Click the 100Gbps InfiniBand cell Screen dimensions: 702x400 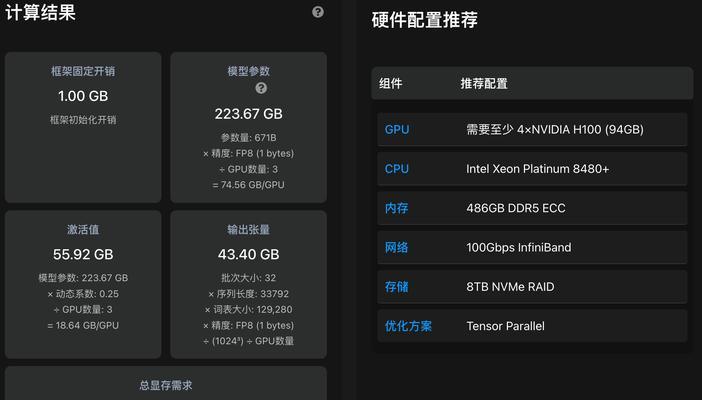pos(518,247)
